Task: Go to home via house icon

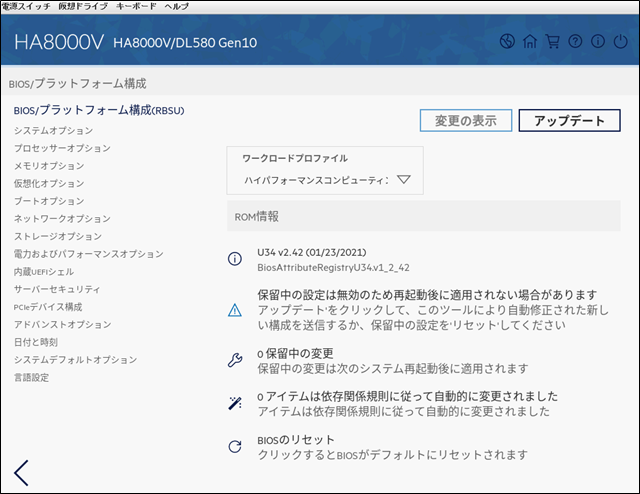Action: [x=530, y=43]
